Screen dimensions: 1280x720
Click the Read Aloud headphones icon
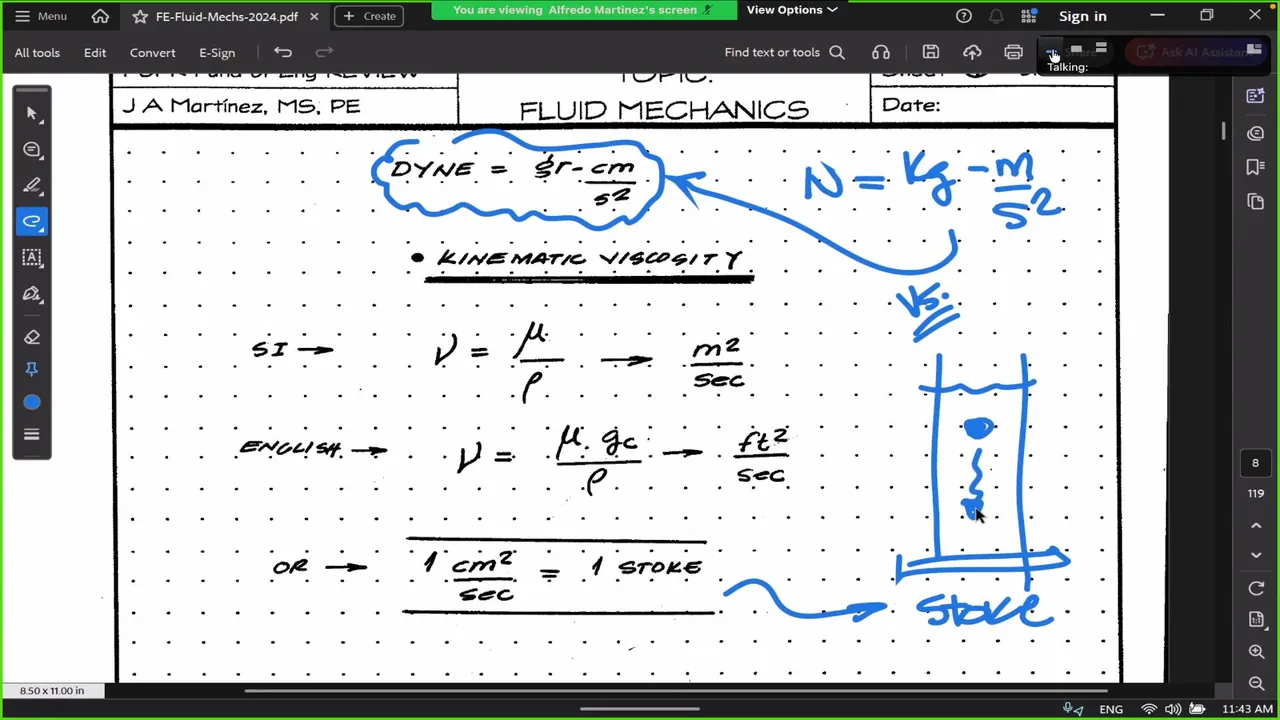[881, 52]
